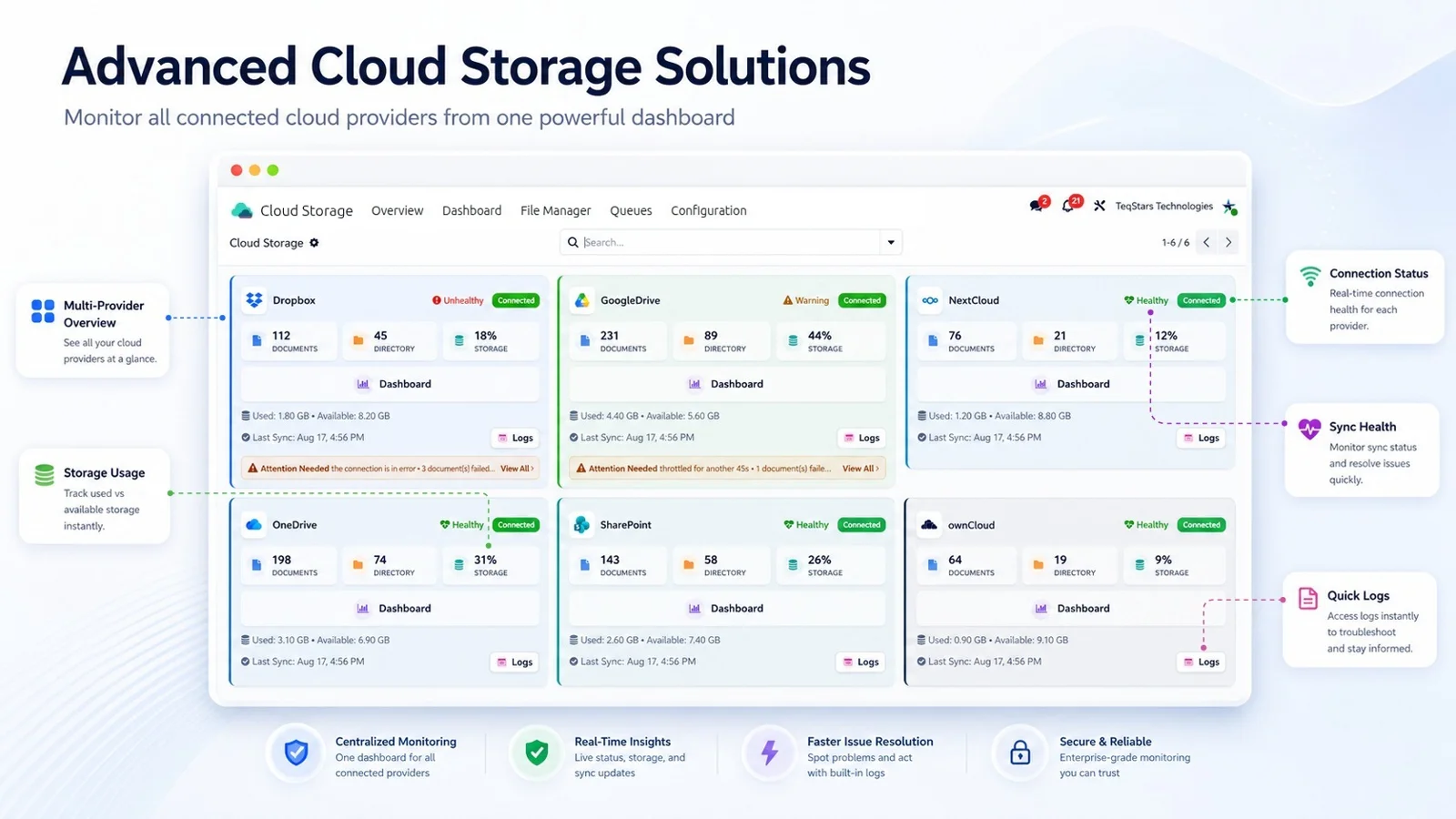Open NextCloud Logs button

click(x=1201, y=438)
